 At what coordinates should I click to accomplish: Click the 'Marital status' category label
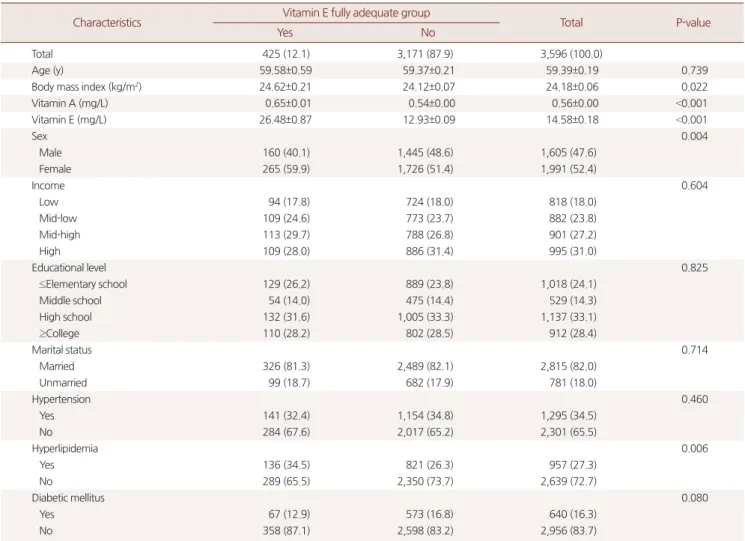pyautogui.click(x=62, y=350)
